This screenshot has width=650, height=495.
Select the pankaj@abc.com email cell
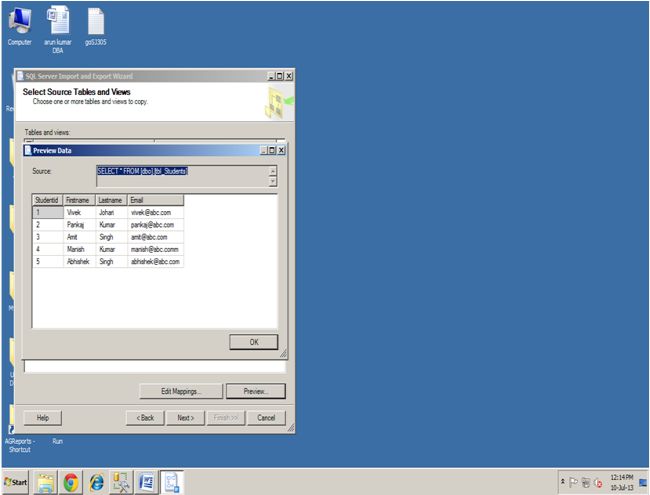click(x=155, y=225)
